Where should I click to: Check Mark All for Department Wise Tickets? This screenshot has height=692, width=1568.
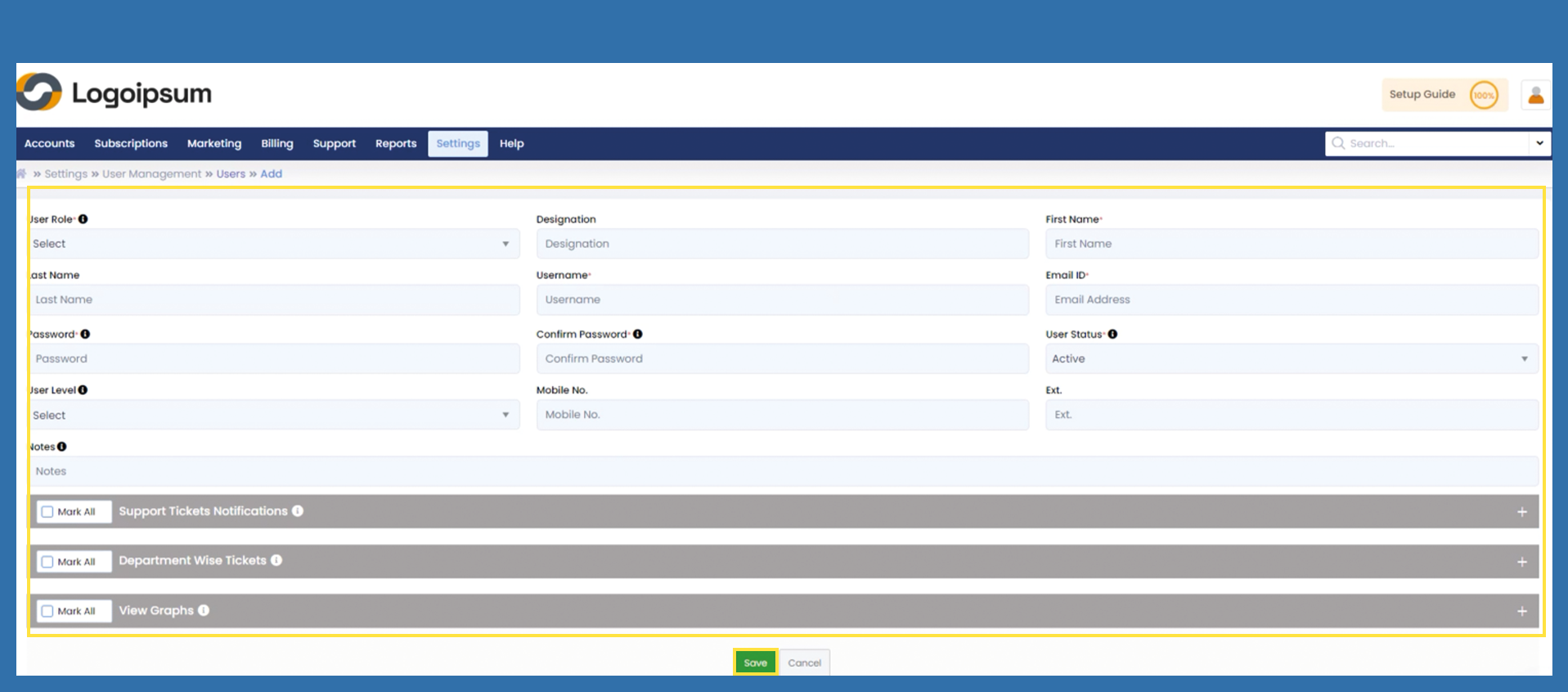click(47, 562)
